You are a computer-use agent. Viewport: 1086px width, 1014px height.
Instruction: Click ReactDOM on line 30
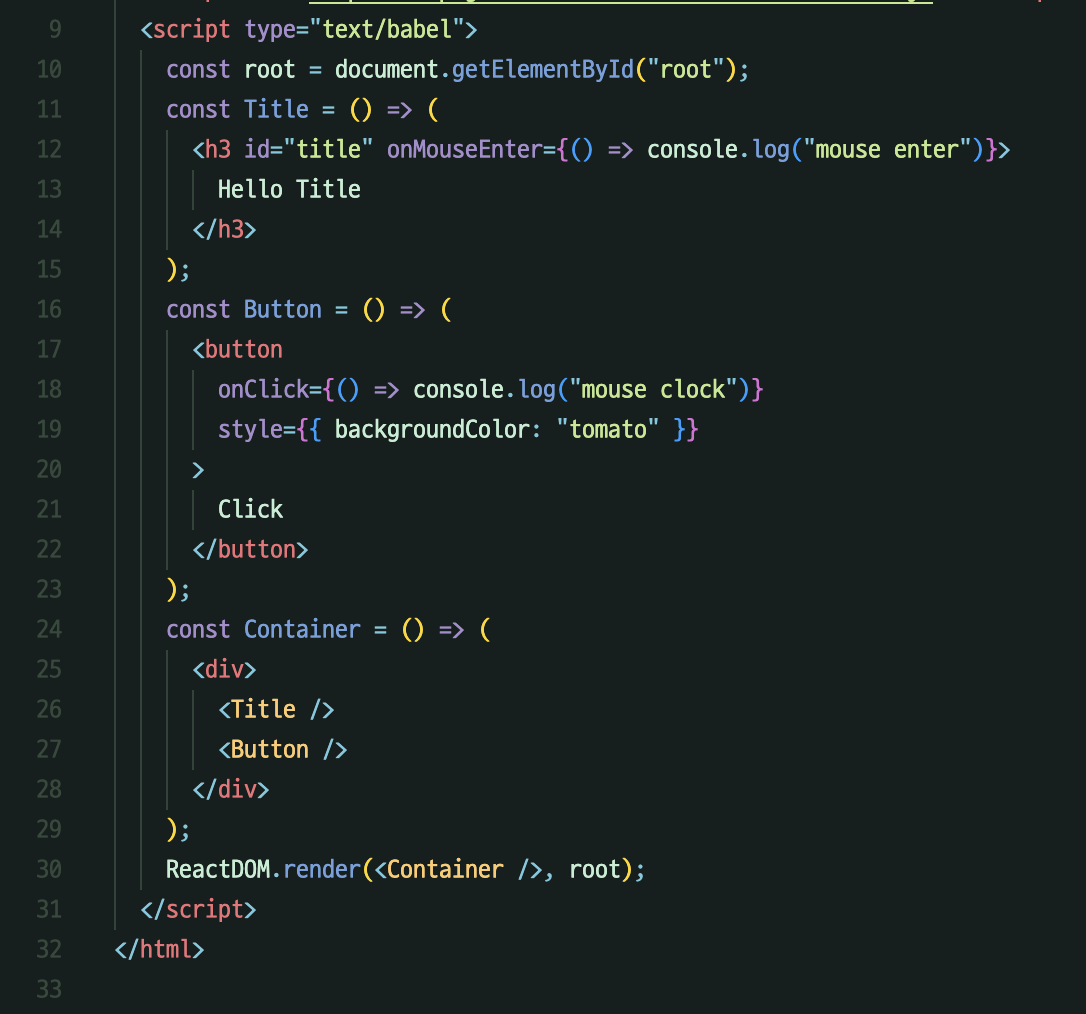[x=217, y=870]
